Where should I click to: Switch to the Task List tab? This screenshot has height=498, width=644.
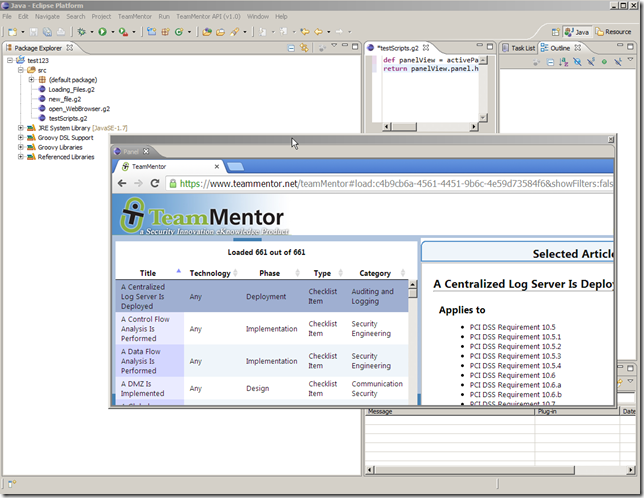click(522, 47)
